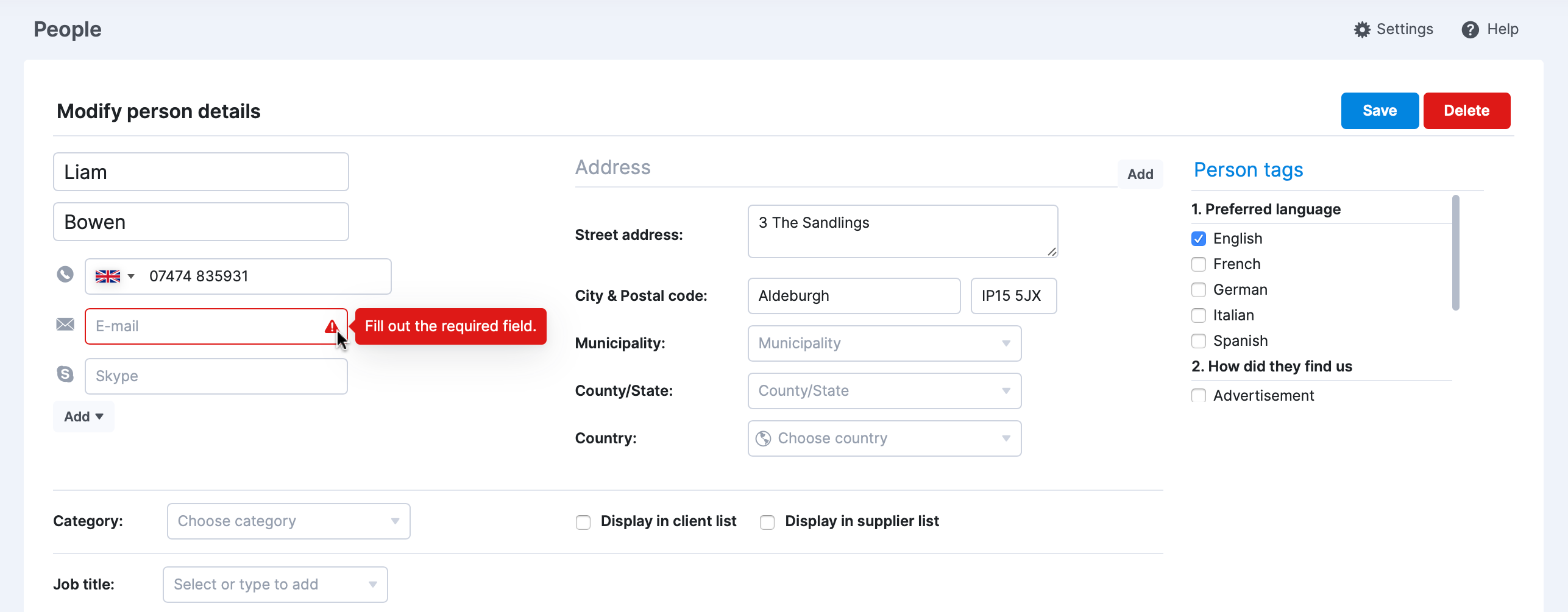Viewport: 1568px width, 612px height.
Task: Click the red Delete button
Action: click(x=1466, y=111)
